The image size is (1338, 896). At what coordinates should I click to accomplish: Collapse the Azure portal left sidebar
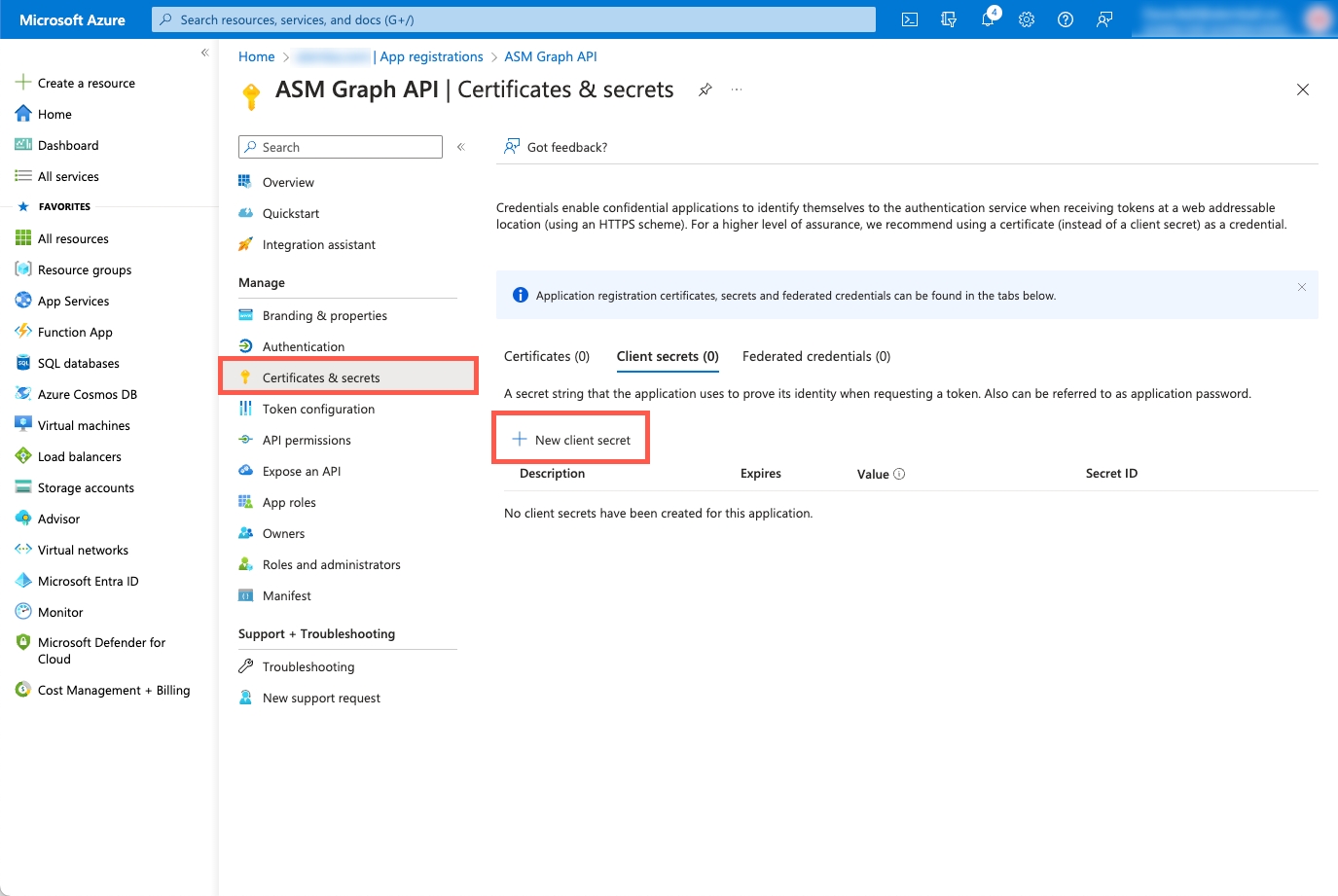click(204, 53)
